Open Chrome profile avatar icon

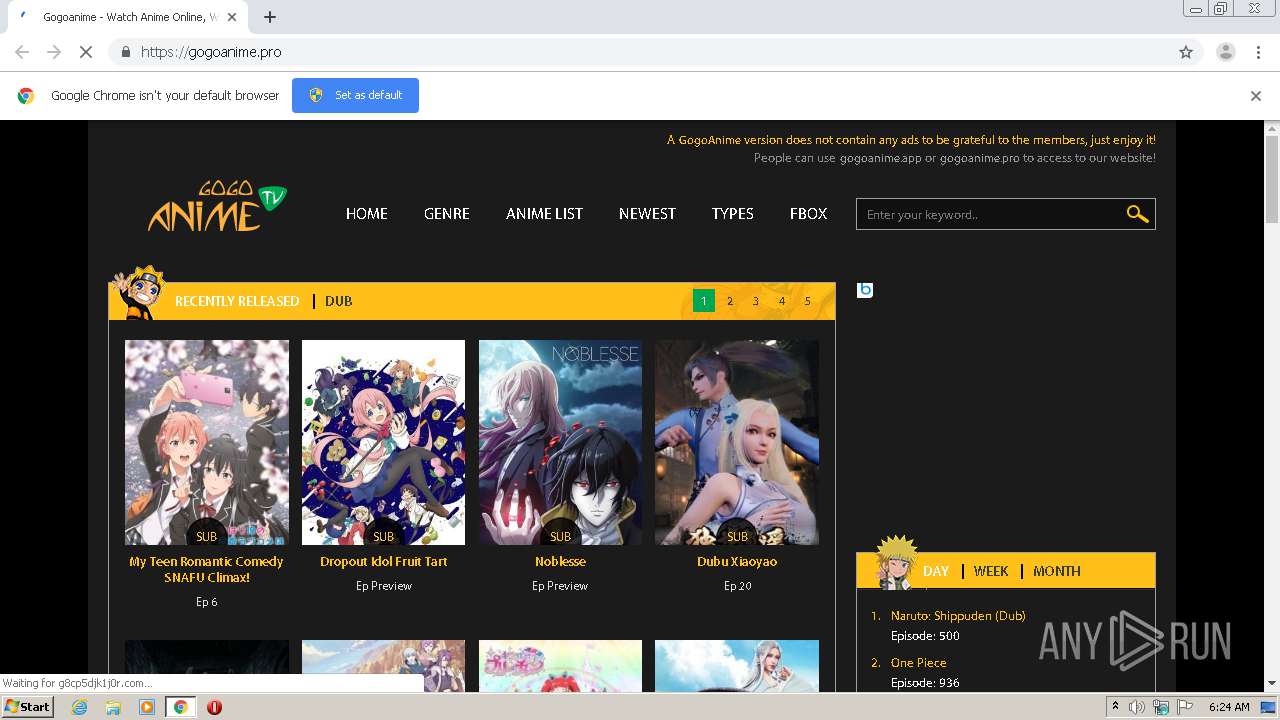click(x=1225, y=52)
